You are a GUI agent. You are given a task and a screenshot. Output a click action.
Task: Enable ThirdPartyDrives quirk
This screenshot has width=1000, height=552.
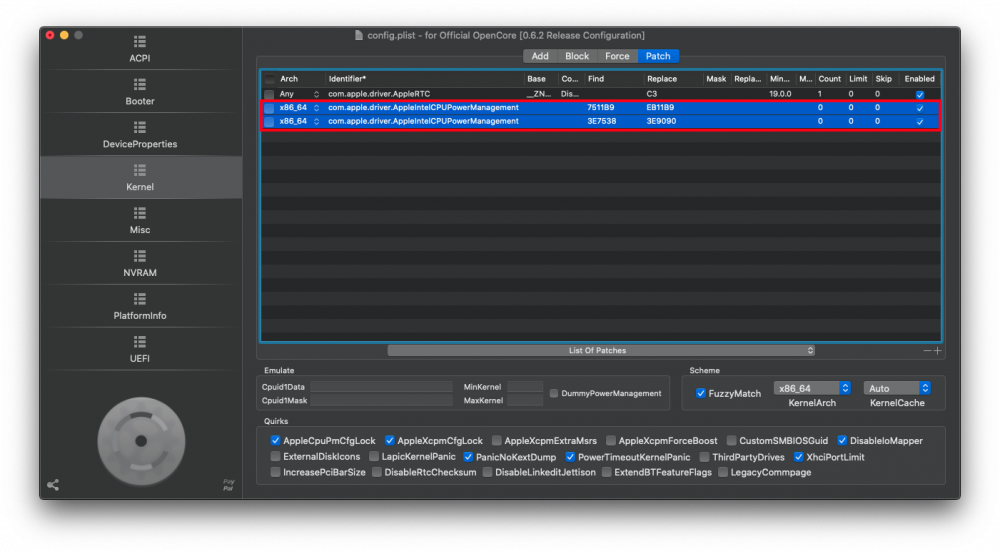pyautogui.click(x=704, y=456)
